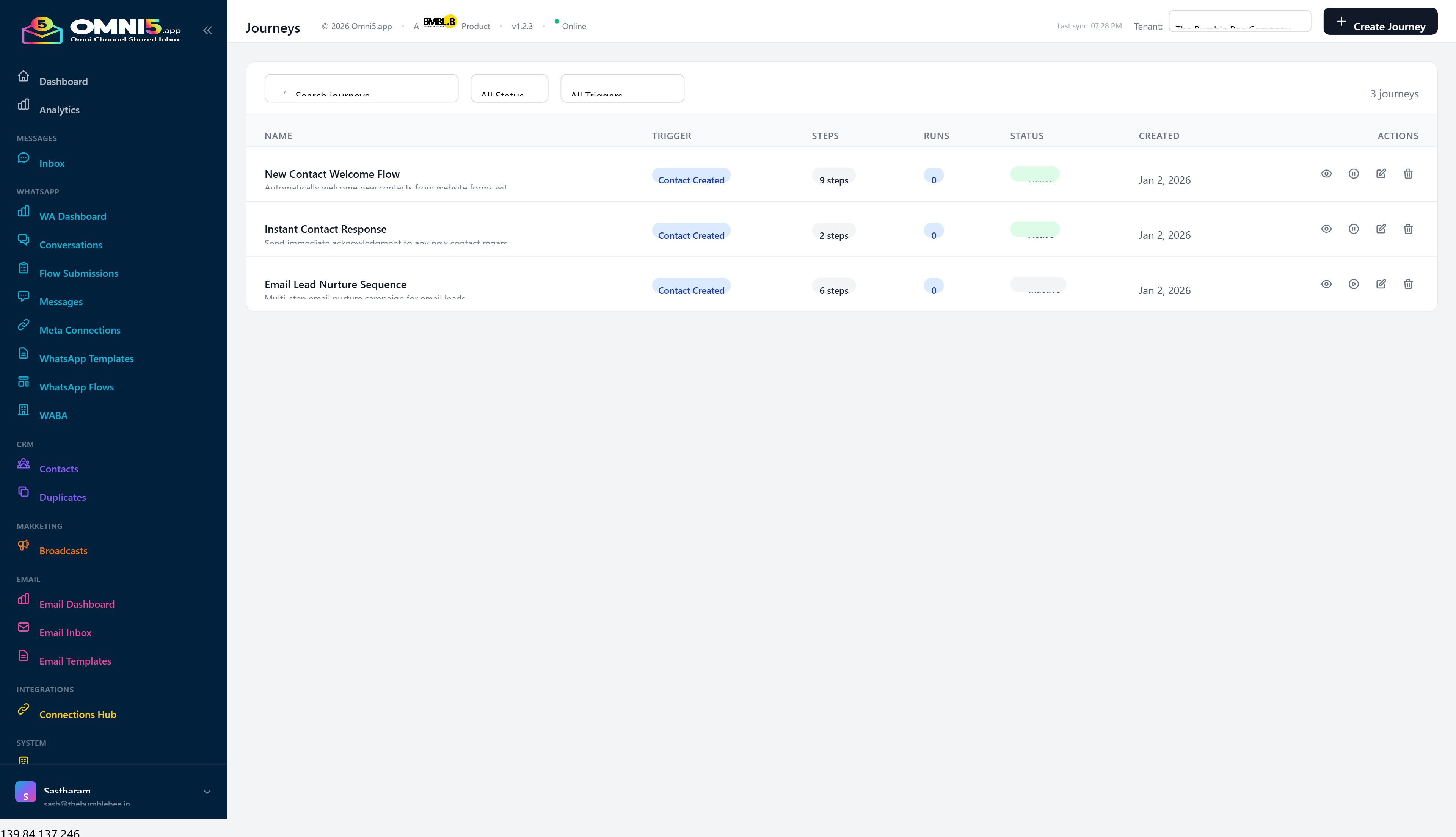
Task: Open Meta Connections section
Action: click(79, 330)
